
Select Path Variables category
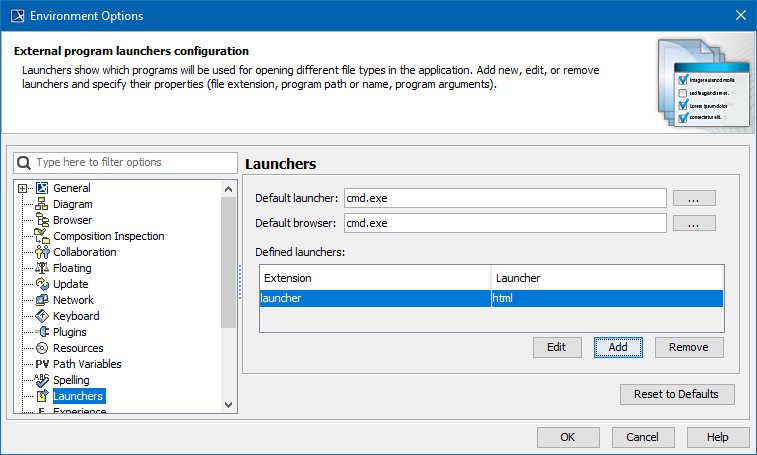coord(87,364)
